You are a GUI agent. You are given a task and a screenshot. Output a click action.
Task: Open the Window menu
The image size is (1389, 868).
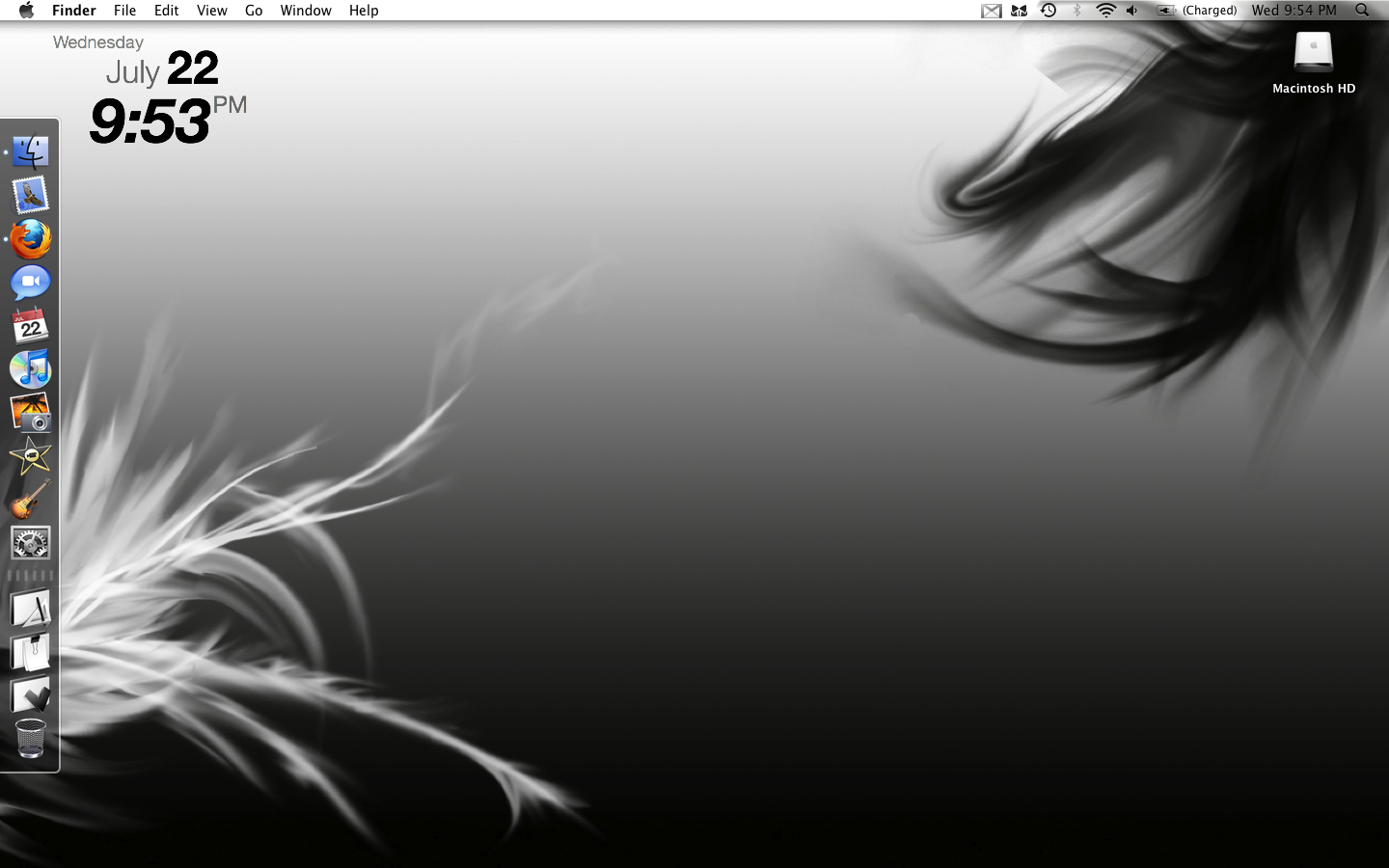[x=306, y=11]
